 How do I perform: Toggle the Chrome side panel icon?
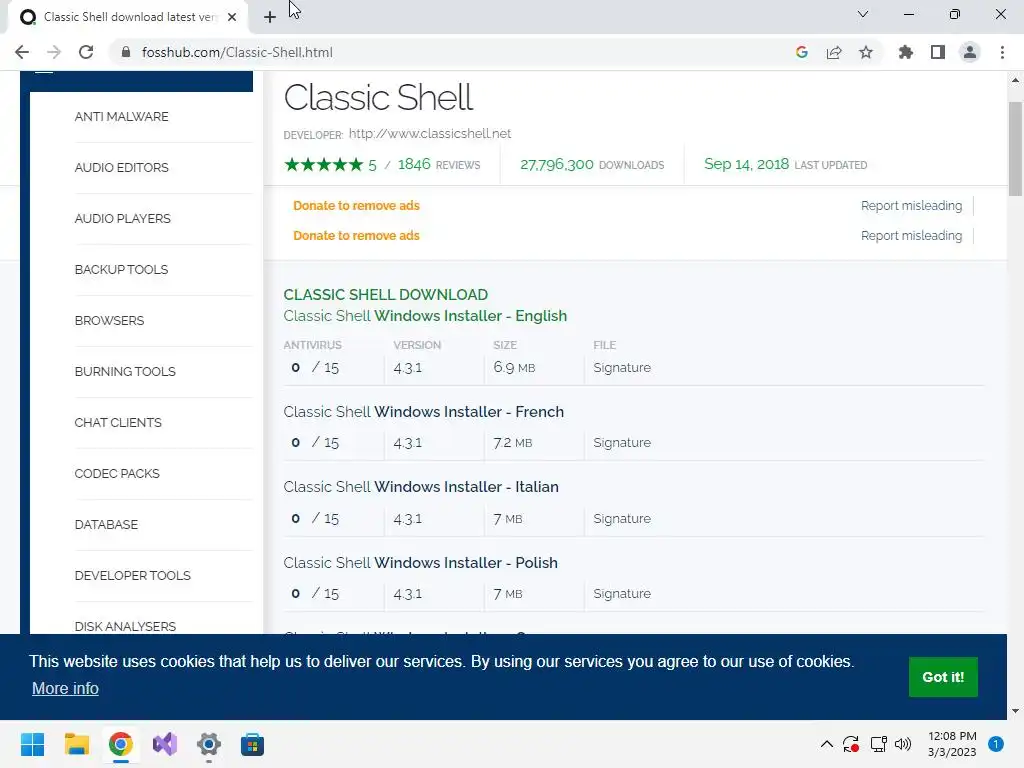tap(938, 52)
